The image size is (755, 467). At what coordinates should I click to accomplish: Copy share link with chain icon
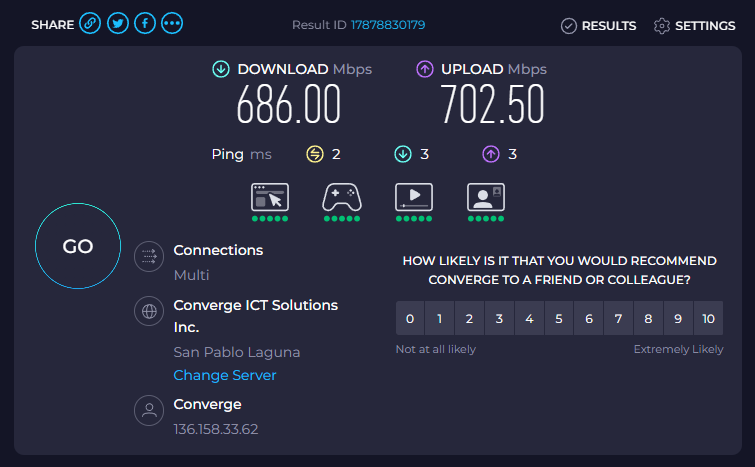click(x=90, y=24)
